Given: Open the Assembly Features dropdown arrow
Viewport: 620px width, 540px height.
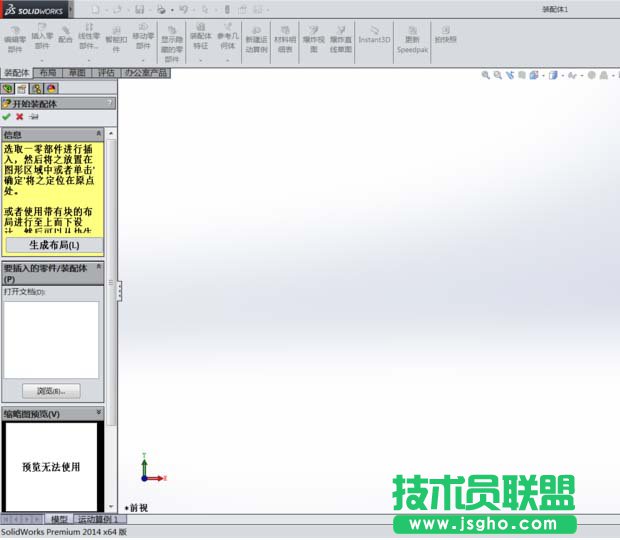Looking at the screenshot, I should pos(200,60).
